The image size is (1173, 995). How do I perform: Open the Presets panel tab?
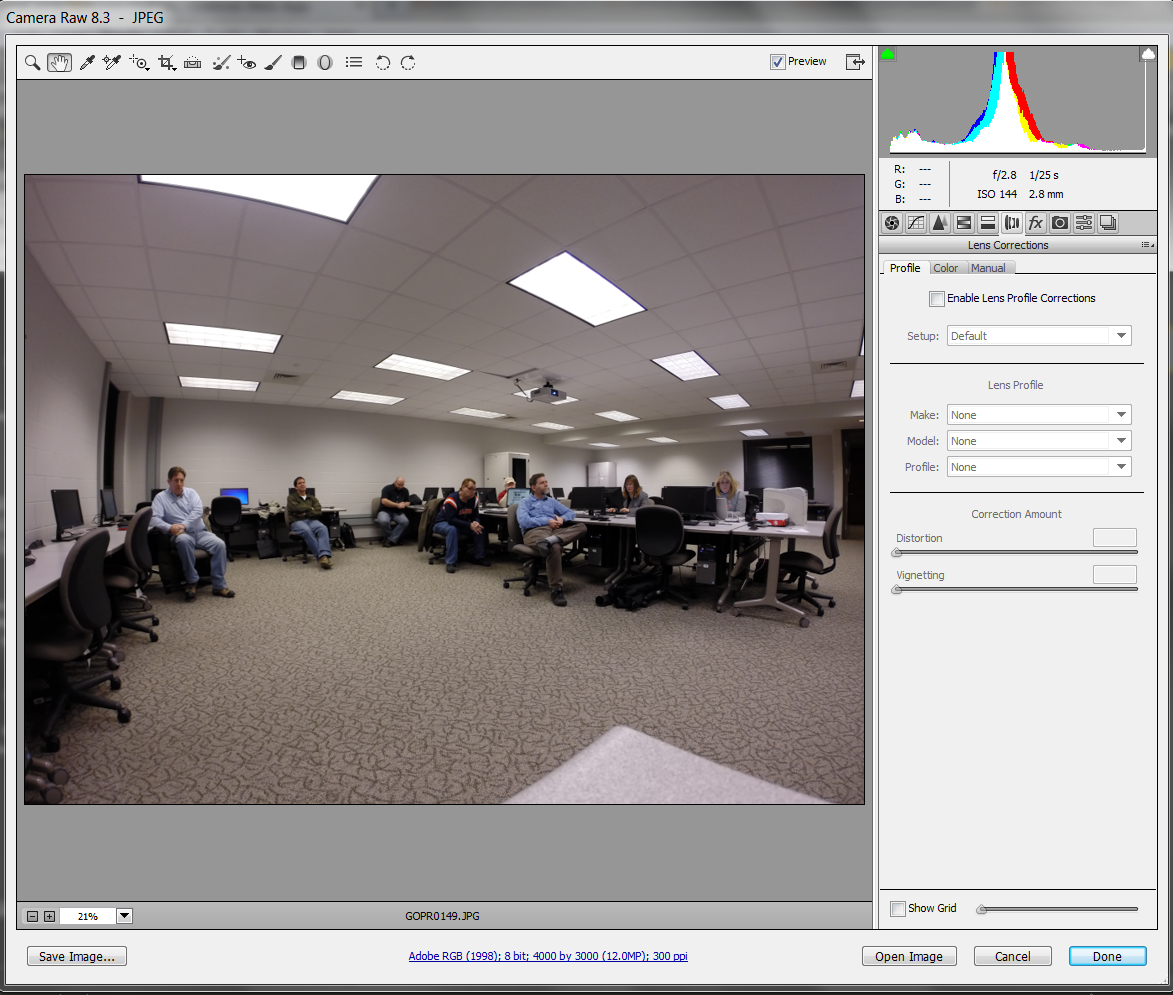coord(1083,223)
